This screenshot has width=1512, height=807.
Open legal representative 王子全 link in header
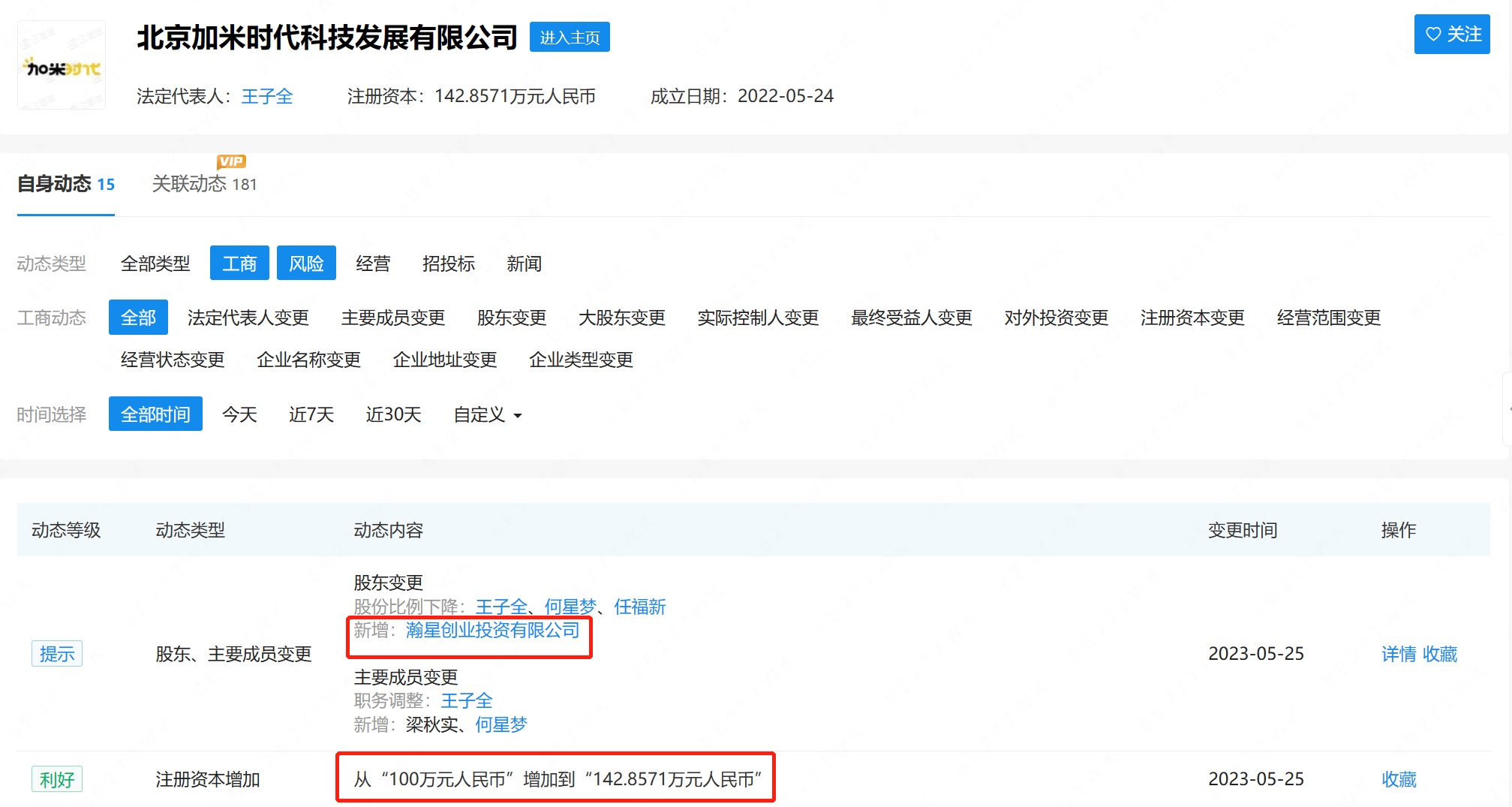point(267,96)
